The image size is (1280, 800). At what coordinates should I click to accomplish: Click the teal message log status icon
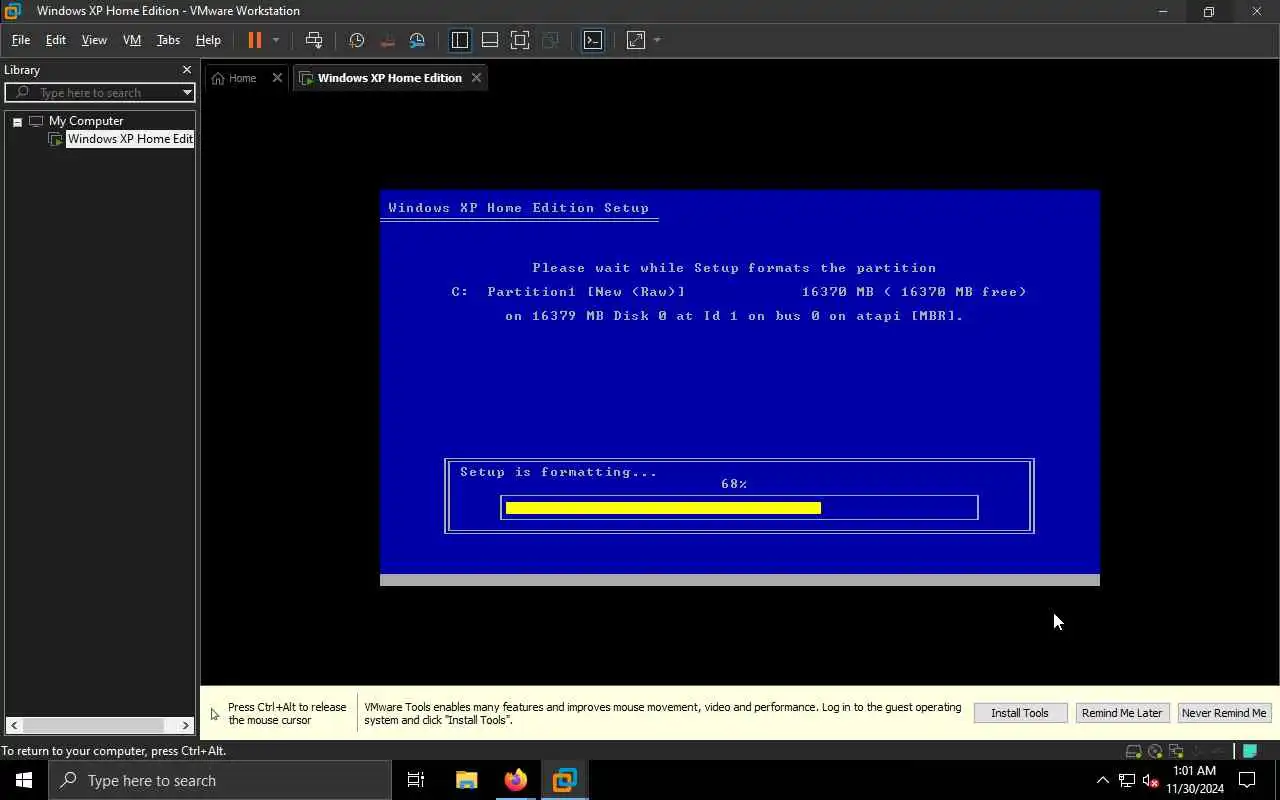click(x=1249, y=751)
